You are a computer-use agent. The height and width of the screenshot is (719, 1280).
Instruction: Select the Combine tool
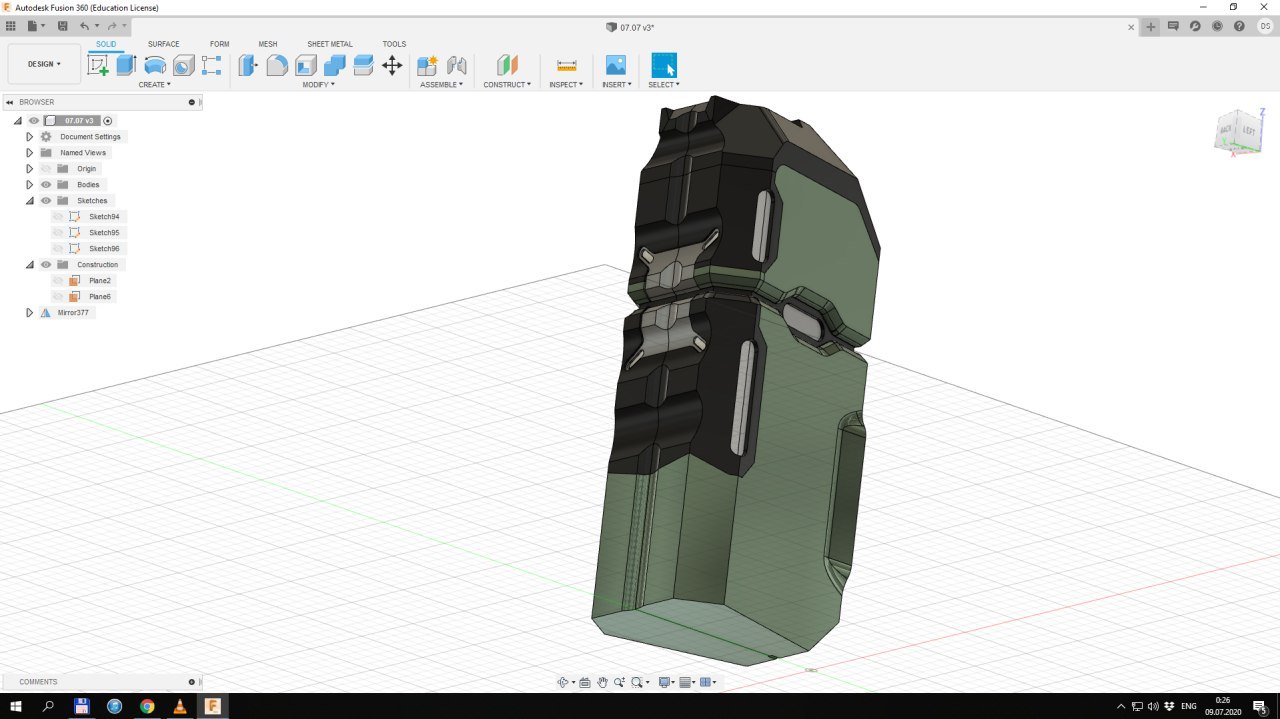click(335, 66)
